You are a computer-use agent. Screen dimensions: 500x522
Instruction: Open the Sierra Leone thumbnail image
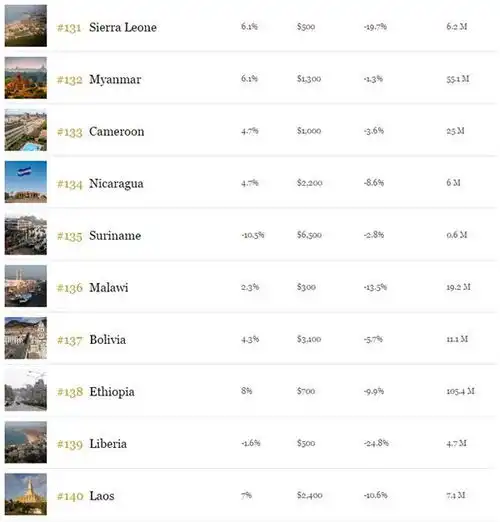pyautogui.click(x=26, y=26)
